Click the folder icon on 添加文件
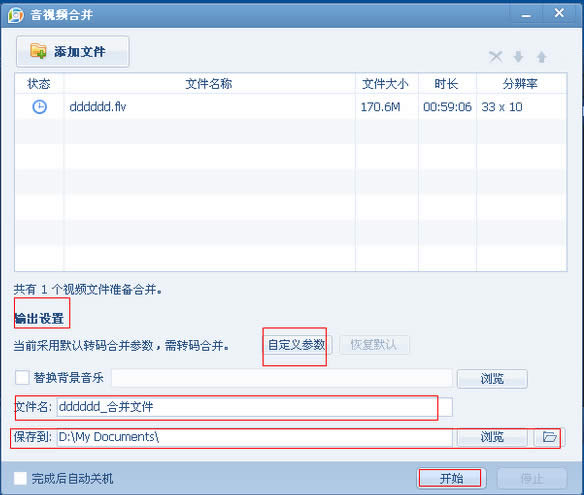This screenshot has width=584, height=495. (38, 51)
